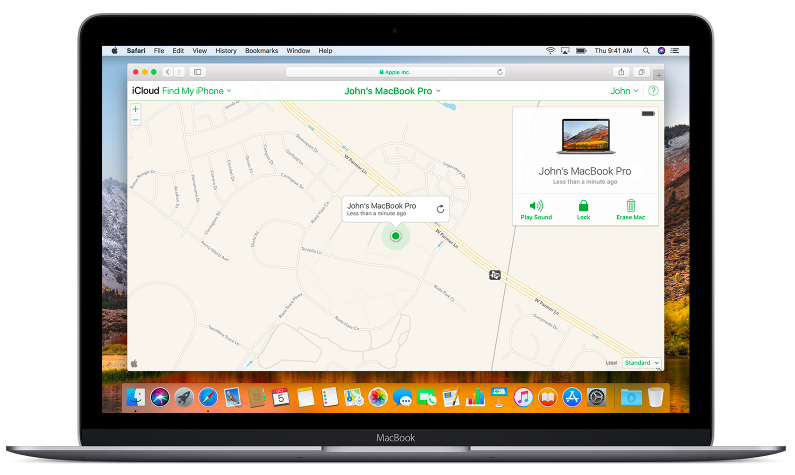Image resolution: width=795 pixels, height=475 pixels.
Task: Click the Erase Mac trash icon
Action: click(631, 205)
